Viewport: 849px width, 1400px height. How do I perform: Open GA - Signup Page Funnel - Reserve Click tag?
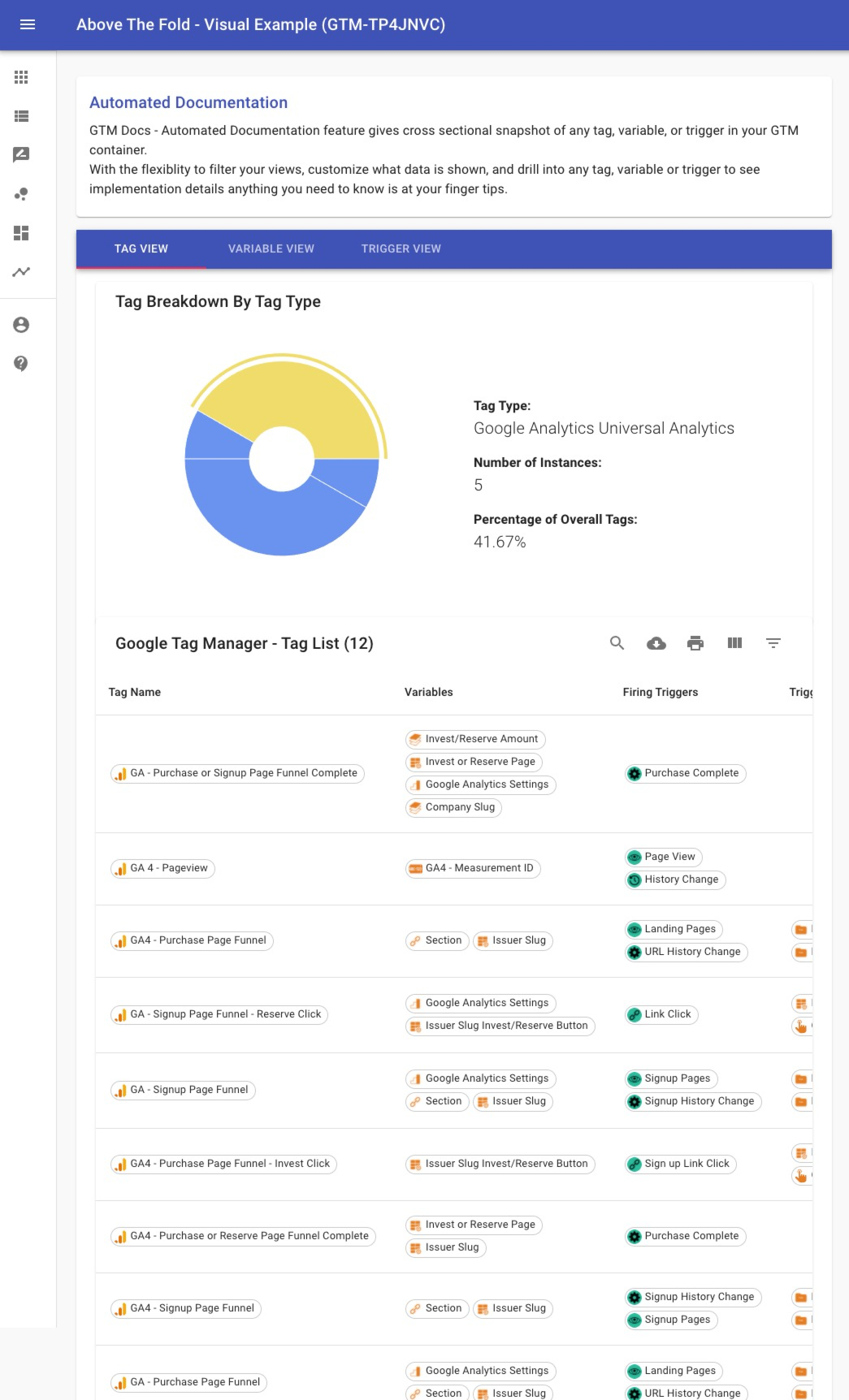[219, 1014]
